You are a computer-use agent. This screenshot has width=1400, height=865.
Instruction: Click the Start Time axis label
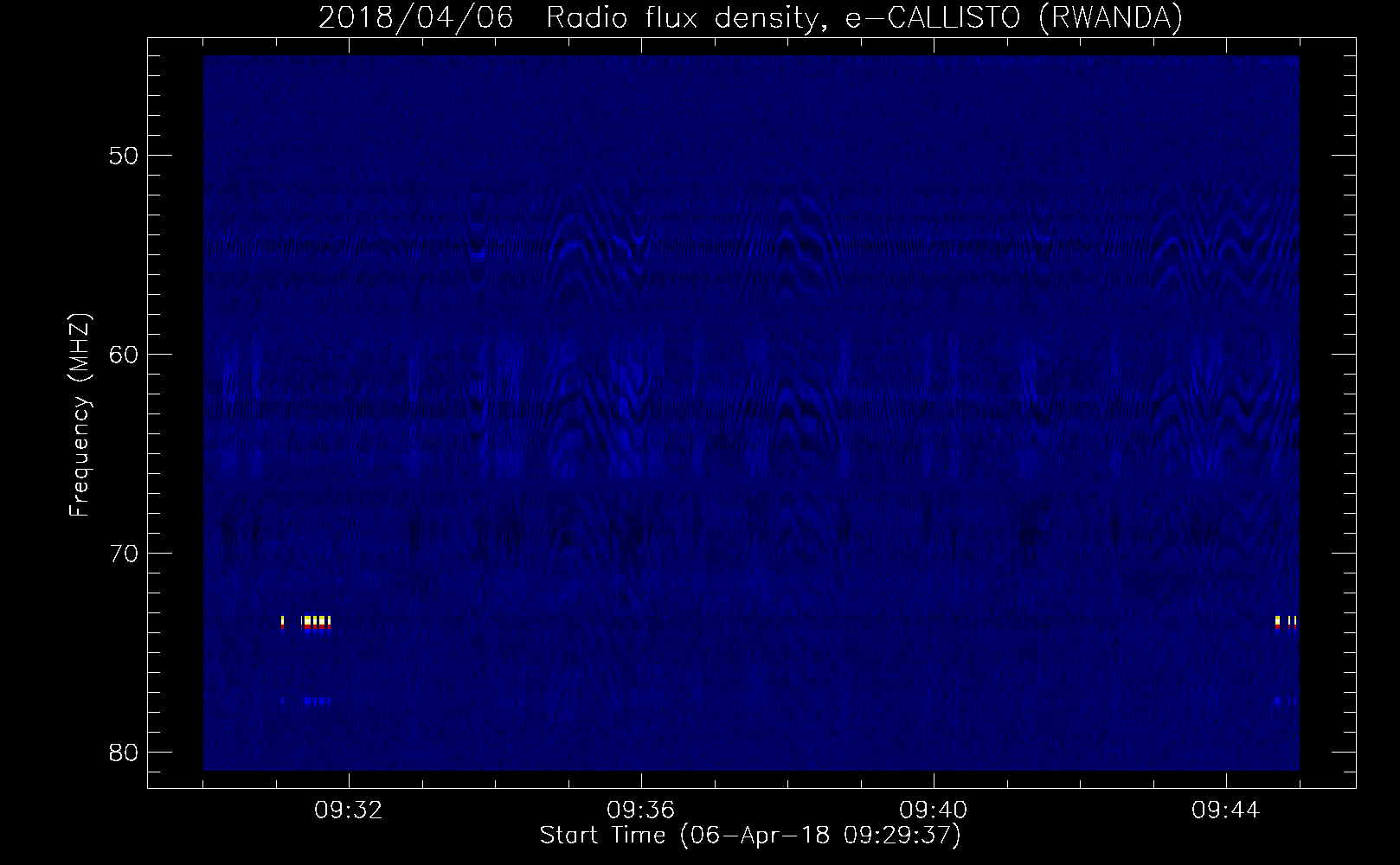pos(750,836)
